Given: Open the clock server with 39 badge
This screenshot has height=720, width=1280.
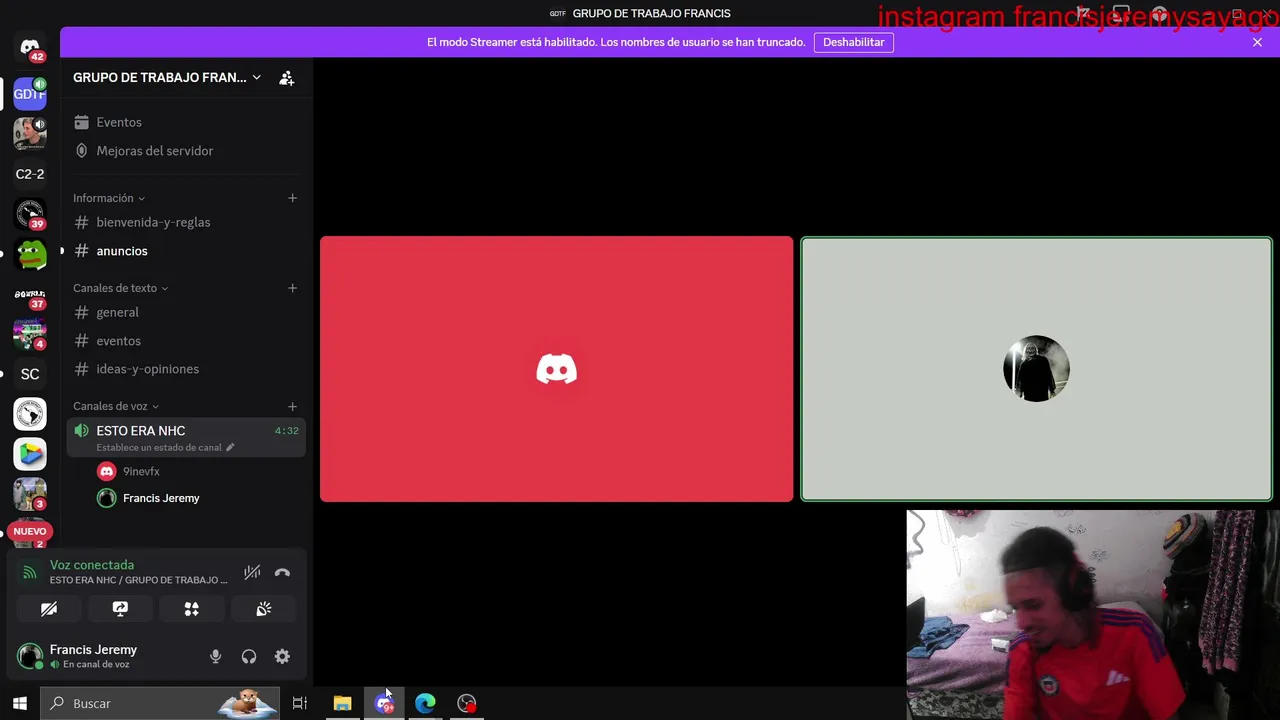Looking at the screenshot, I should coord(30,214).
